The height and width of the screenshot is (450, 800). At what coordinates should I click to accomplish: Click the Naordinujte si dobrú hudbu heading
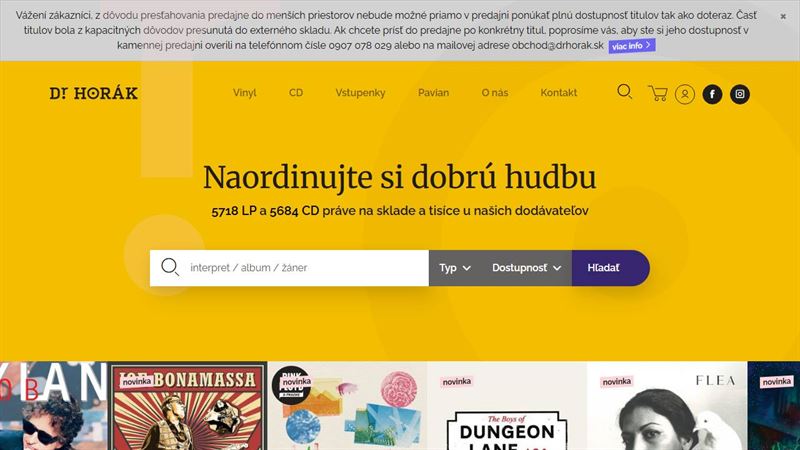coord(399,178)
